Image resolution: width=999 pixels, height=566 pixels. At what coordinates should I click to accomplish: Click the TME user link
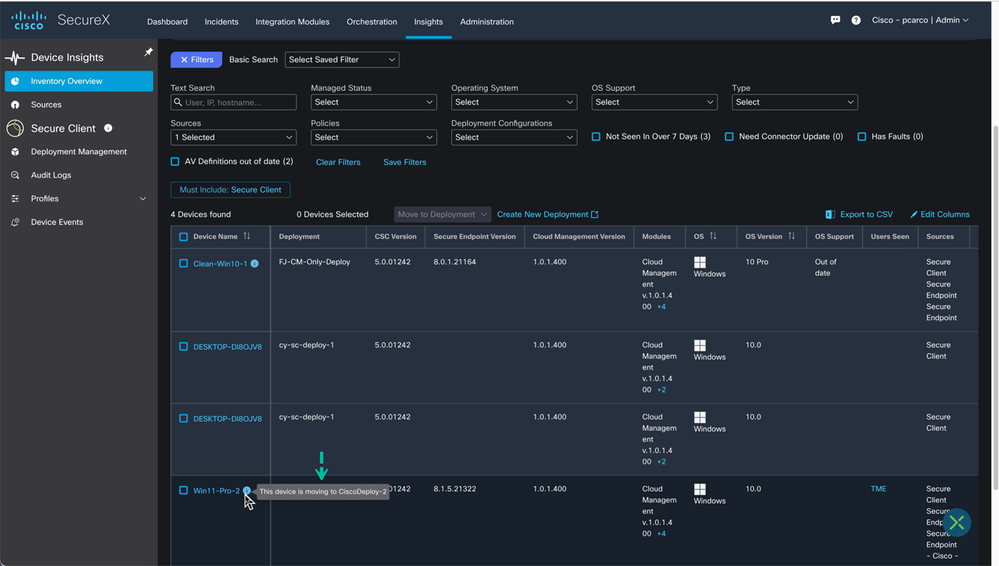click(879, 489)
